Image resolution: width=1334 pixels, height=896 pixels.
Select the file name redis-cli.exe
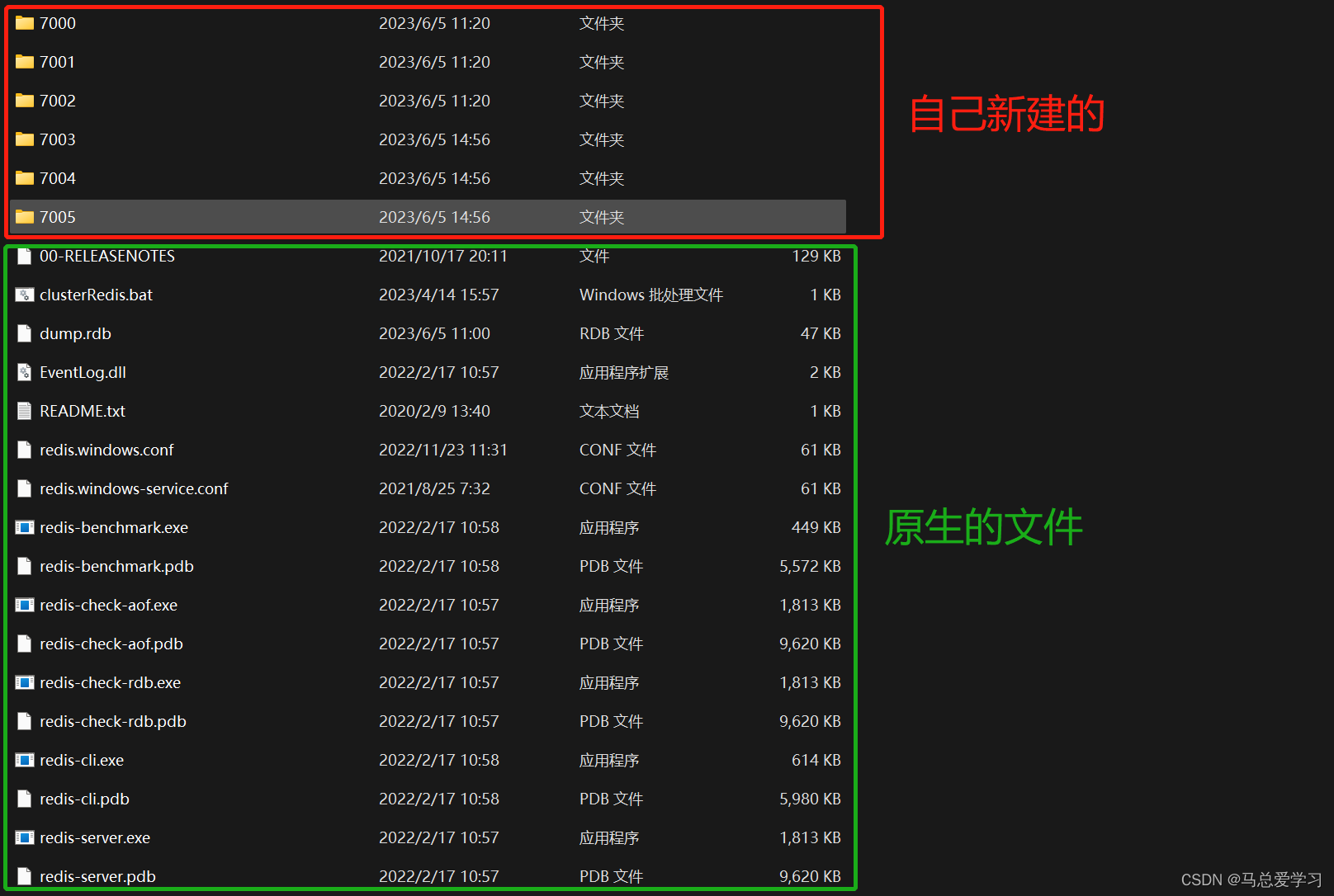82,760
